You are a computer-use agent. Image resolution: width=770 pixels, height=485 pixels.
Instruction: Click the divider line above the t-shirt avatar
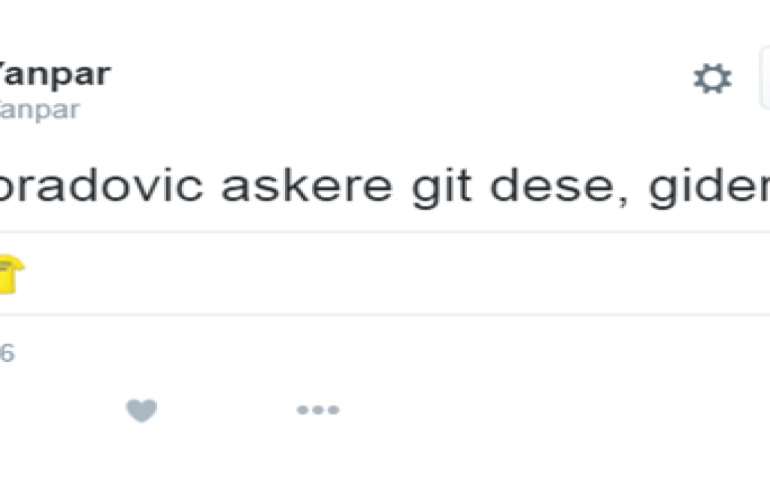pos(385,232)
